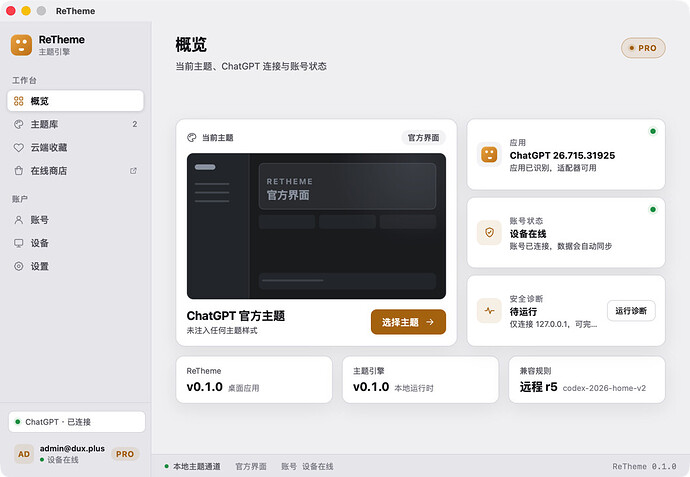Open the 设置 settings page
690x477 pixels.
point(75,266)
